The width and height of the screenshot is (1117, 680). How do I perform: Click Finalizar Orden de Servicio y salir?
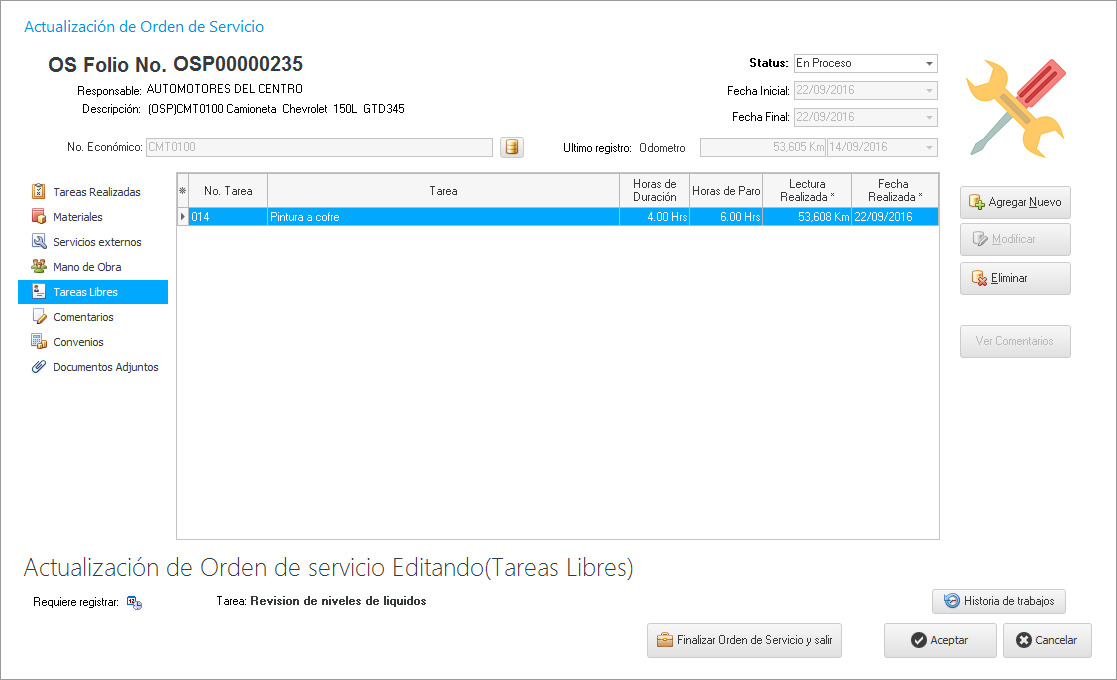coord(744,640)
